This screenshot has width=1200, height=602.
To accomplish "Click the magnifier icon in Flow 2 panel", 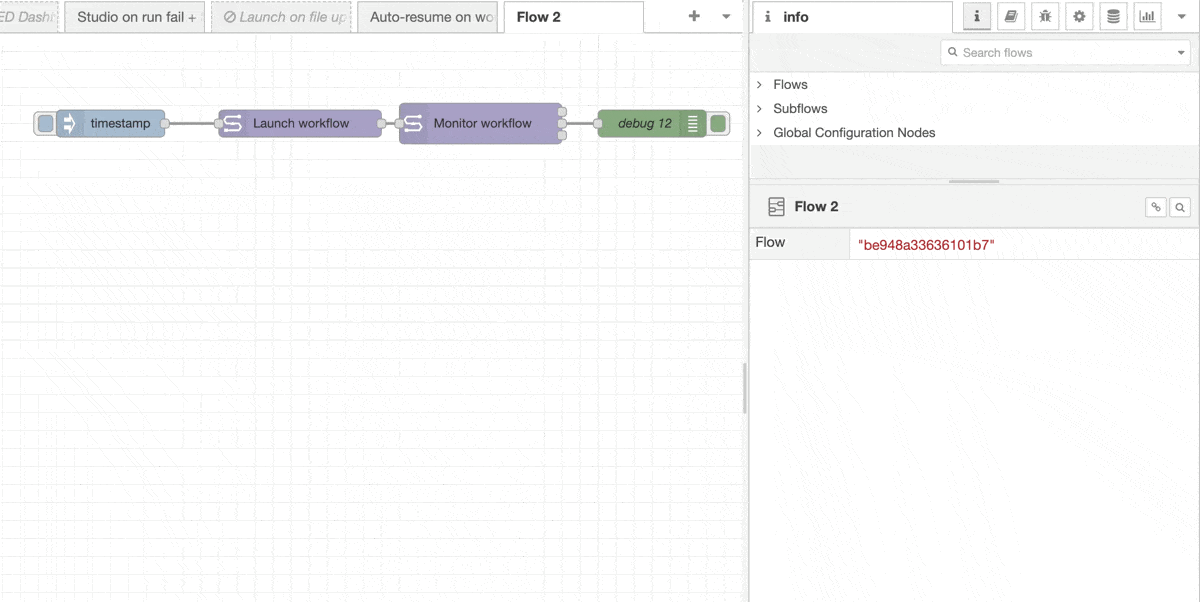I will click(x=1180, y=206).
